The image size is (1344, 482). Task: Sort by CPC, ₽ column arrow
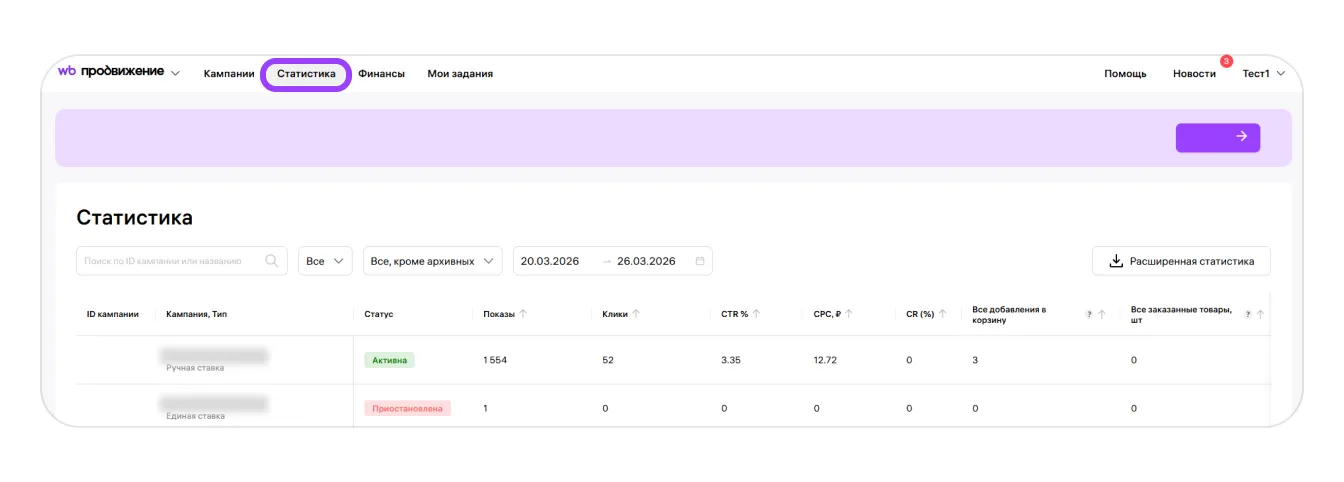tap(849, 314)
